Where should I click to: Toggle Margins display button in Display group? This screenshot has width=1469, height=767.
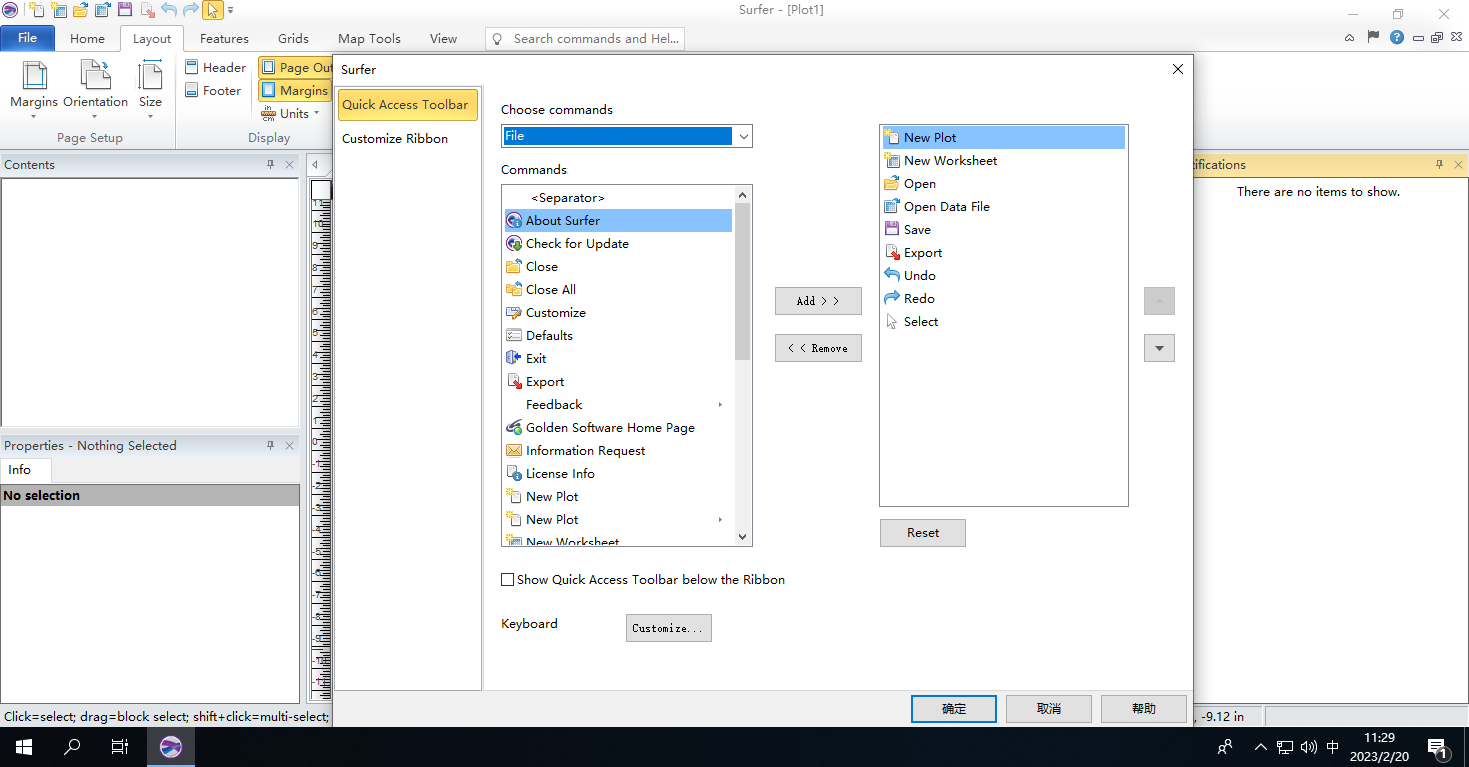tap(295, 90)
